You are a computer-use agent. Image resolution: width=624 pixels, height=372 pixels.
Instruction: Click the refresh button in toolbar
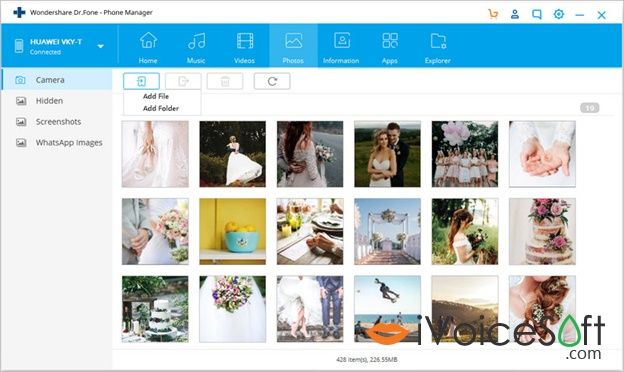[272, 81]
